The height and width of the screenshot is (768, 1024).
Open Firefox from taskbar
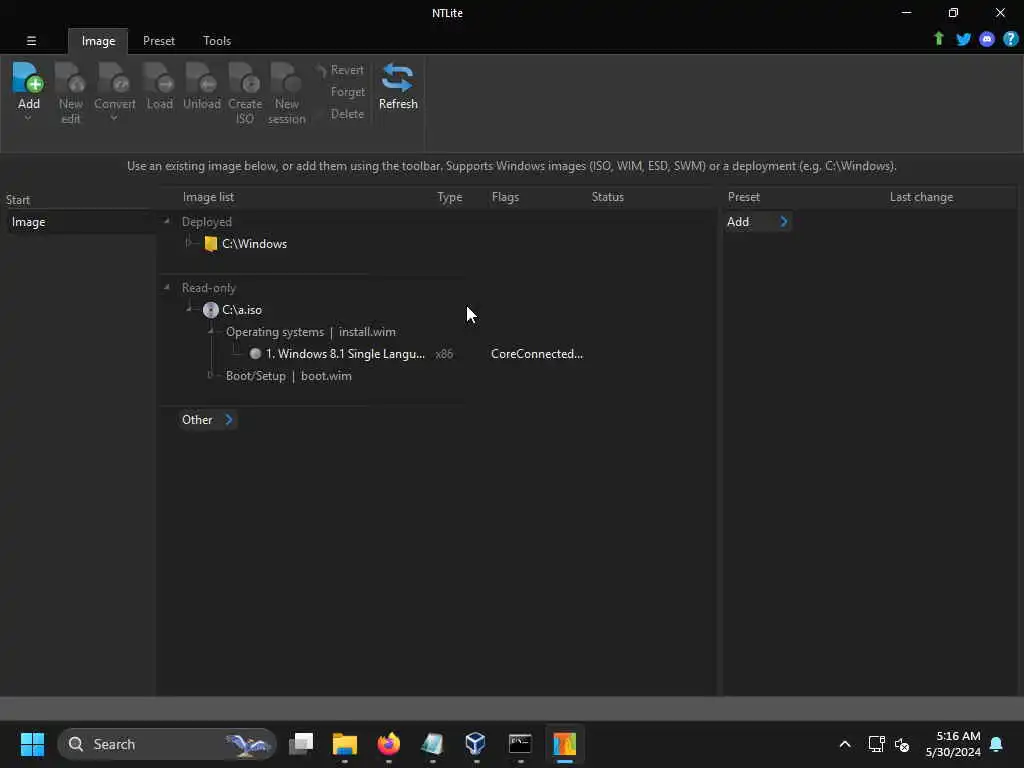click(389, 744)
